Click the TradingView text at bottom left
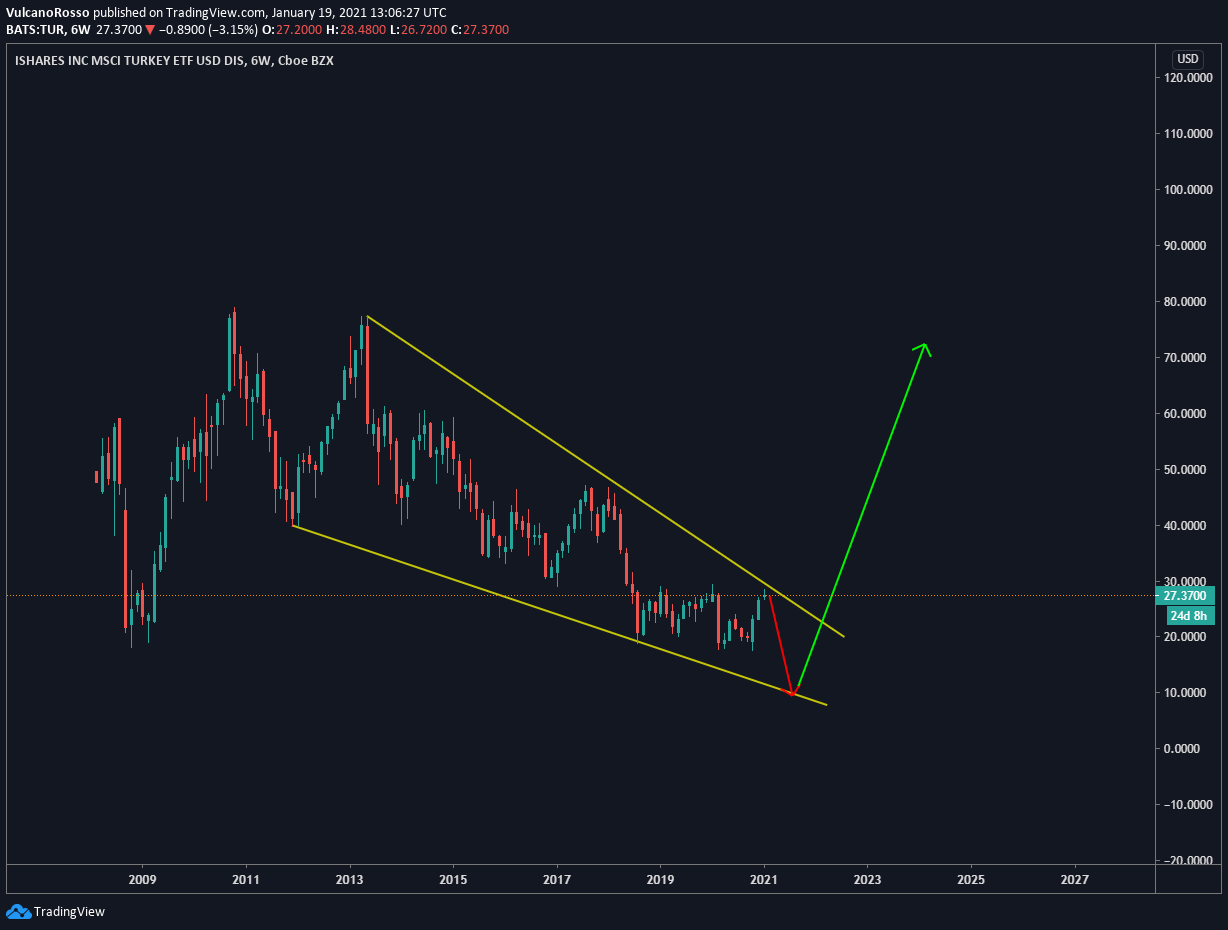Screen dimensions: 1228x930 [69, 912]
